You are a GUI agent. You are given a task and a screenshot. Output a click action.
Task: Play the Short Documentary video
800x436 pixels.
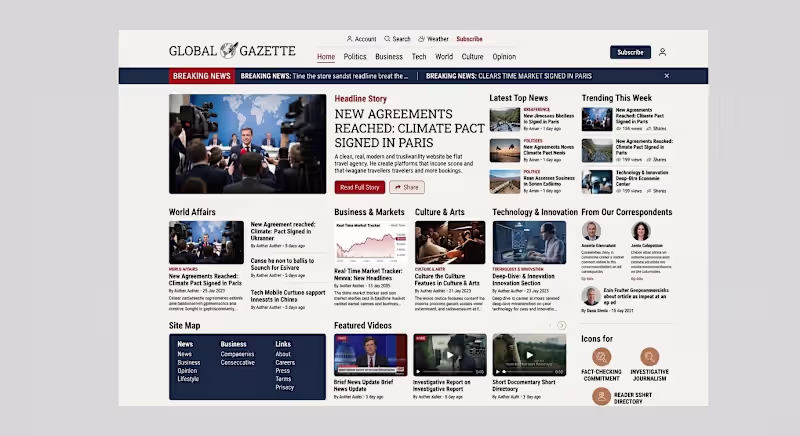[529, 355]
